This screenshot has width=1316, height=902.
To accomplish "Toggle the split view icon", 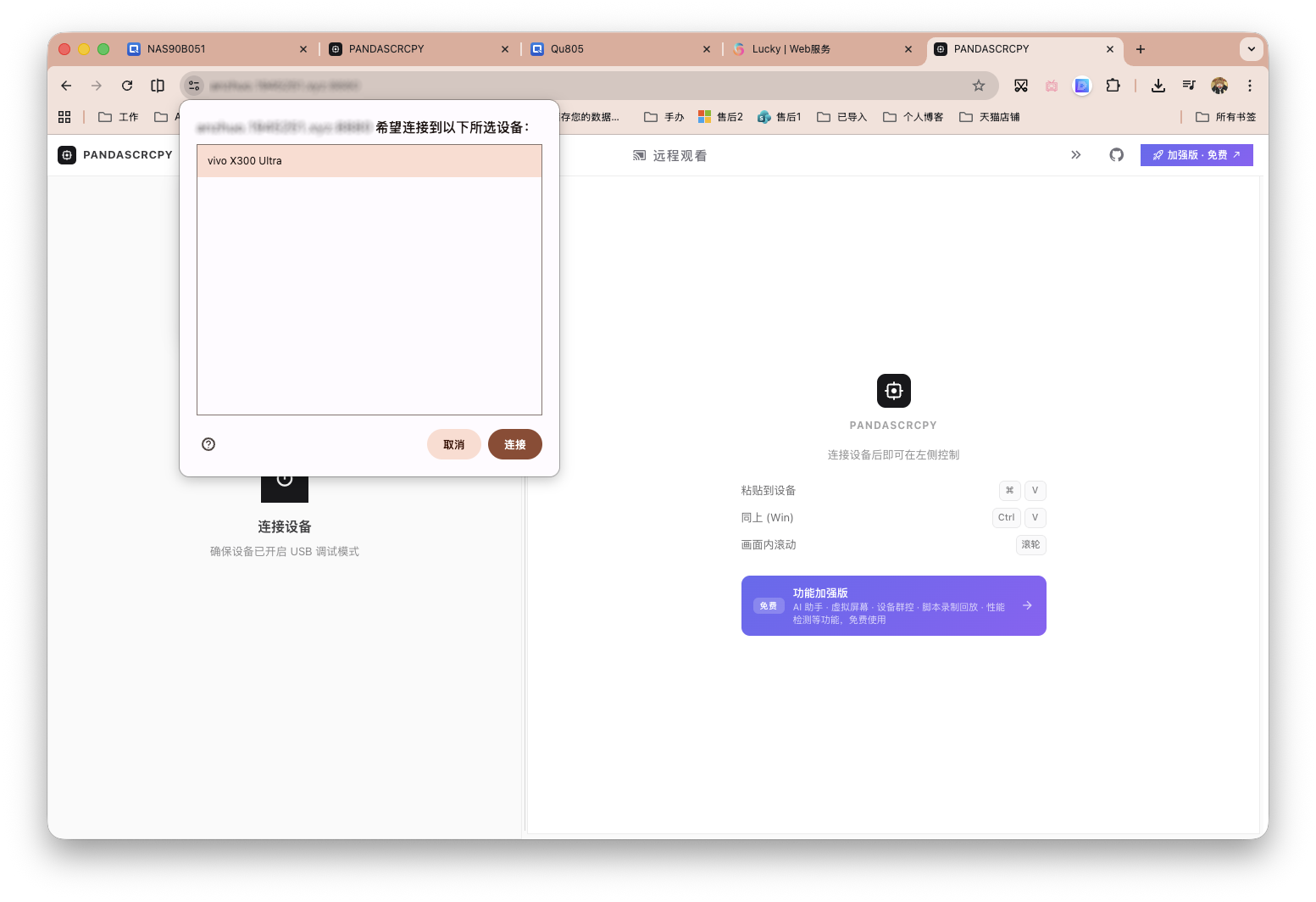I will (x=158, y=86).
